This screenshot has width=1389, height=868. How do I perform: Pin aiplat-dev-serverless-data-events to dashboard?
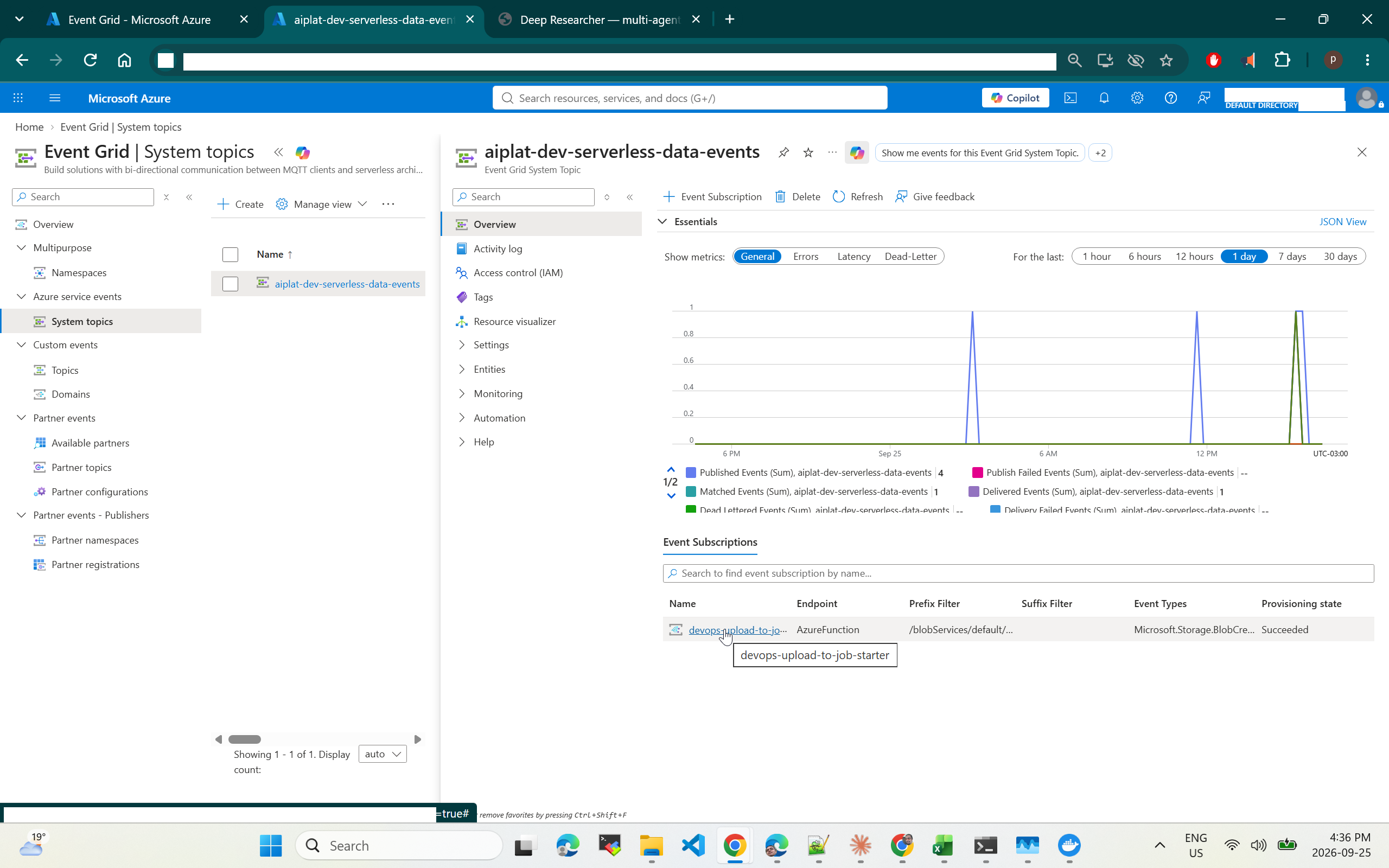tap(783, 152)
